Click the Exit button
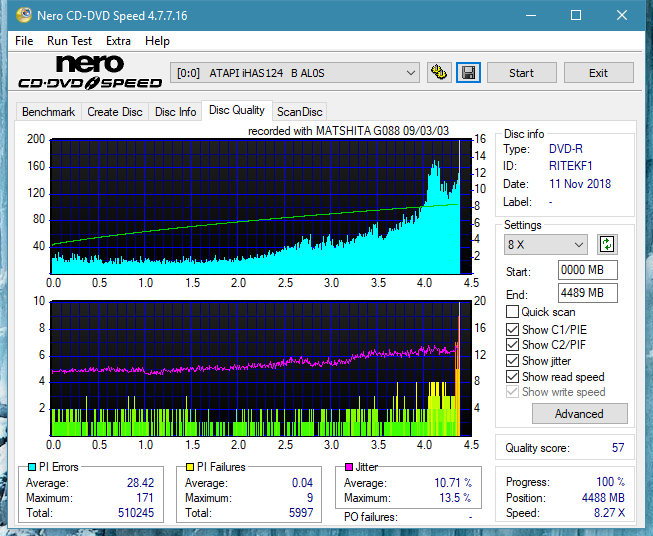Screen dimensions: 653x536 (598, 73)
